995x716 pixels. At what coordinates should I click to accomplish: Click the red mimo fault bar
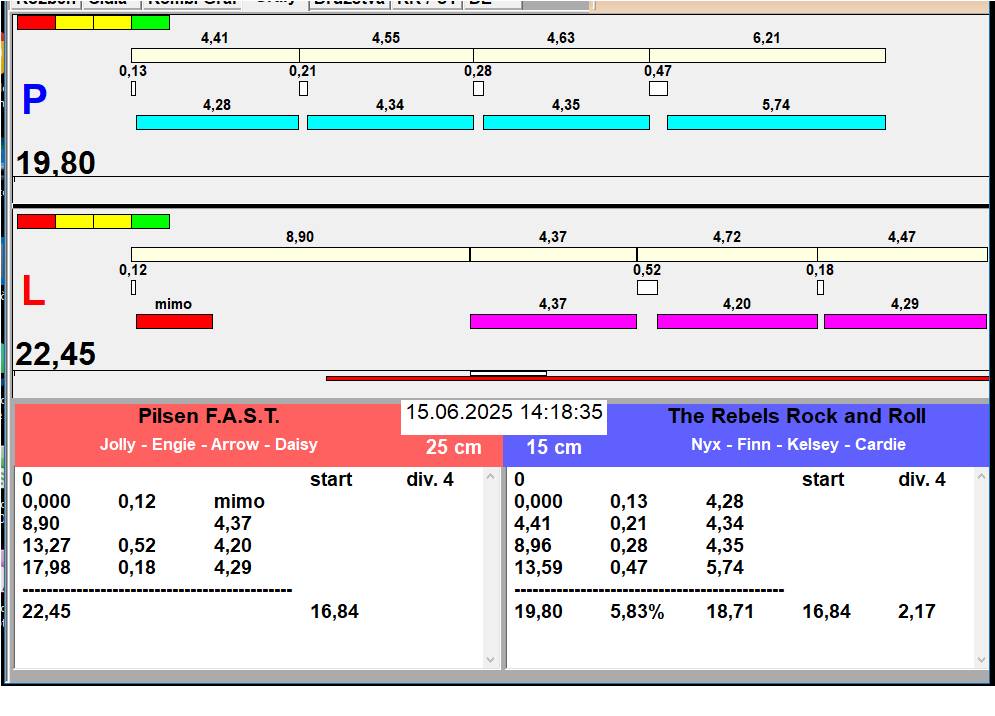pyautogui.click(x=174, y=321)
